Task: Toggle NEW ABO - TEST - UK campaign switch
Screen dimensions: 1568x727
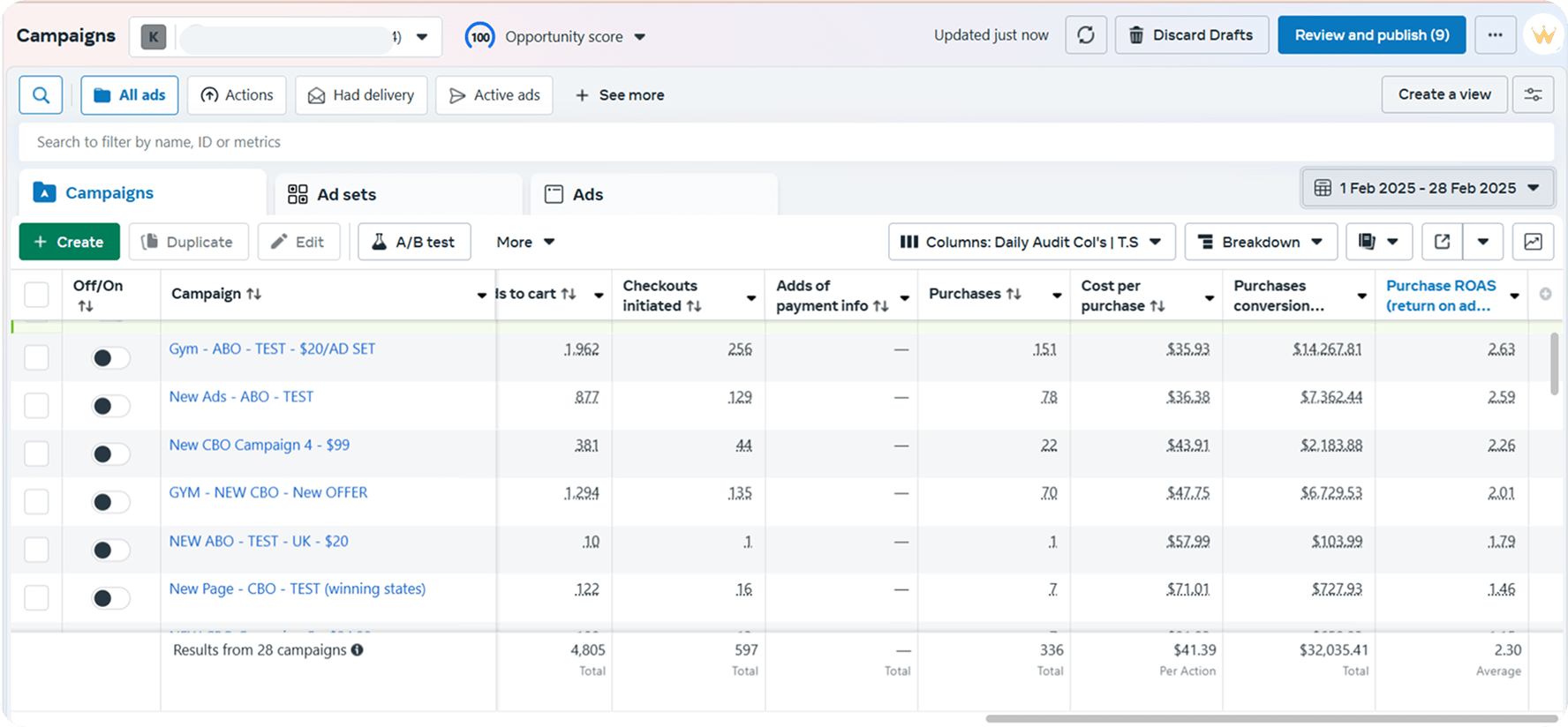Action: [110, 550]
